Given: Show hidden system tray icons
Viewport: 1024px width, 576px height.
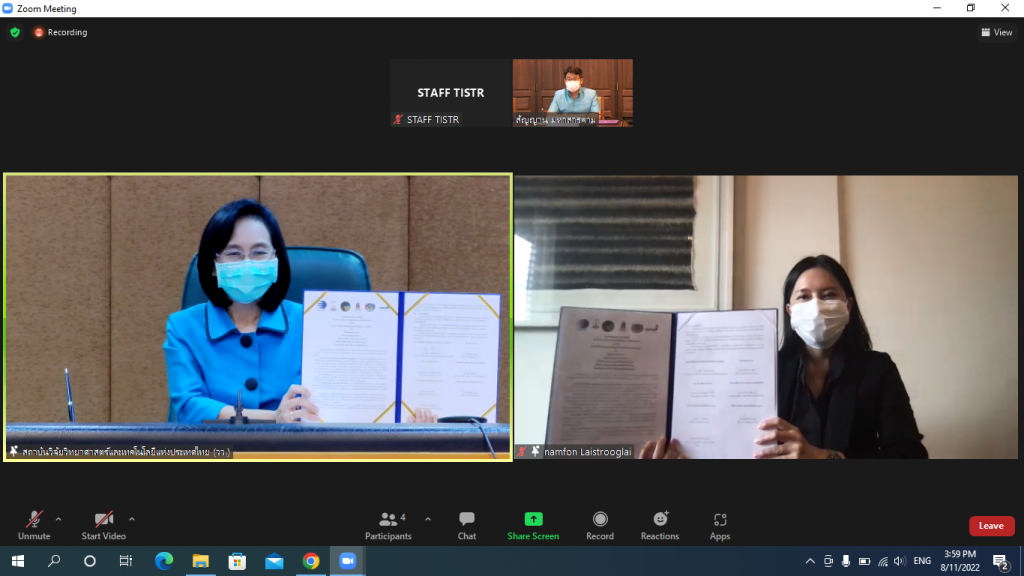Looking at the screenshot, I should [x=810, y=561].
